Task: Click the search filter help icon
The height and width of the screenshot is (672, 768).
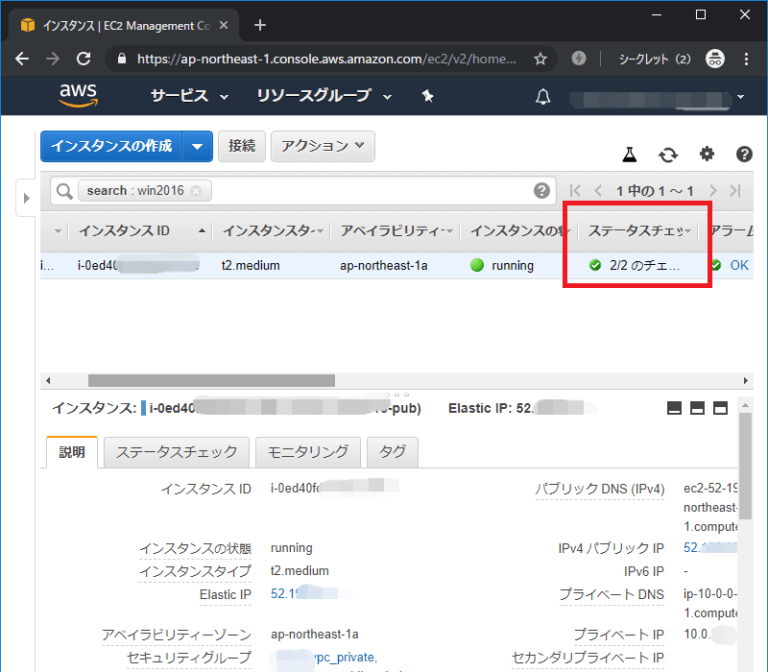Action: 541,191
